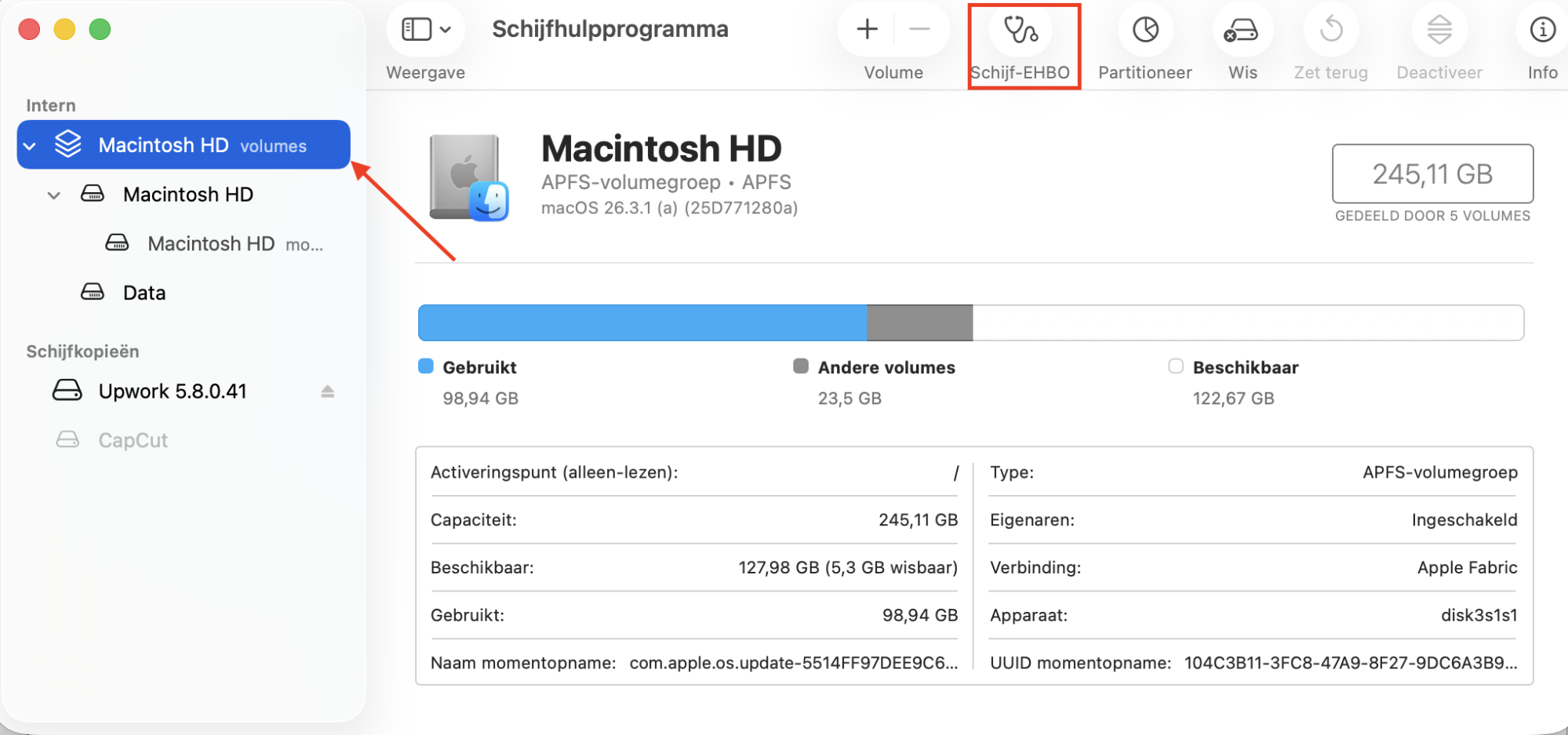Select Upwork 5.8.0.41 disk image

click(x=184, y=391)
